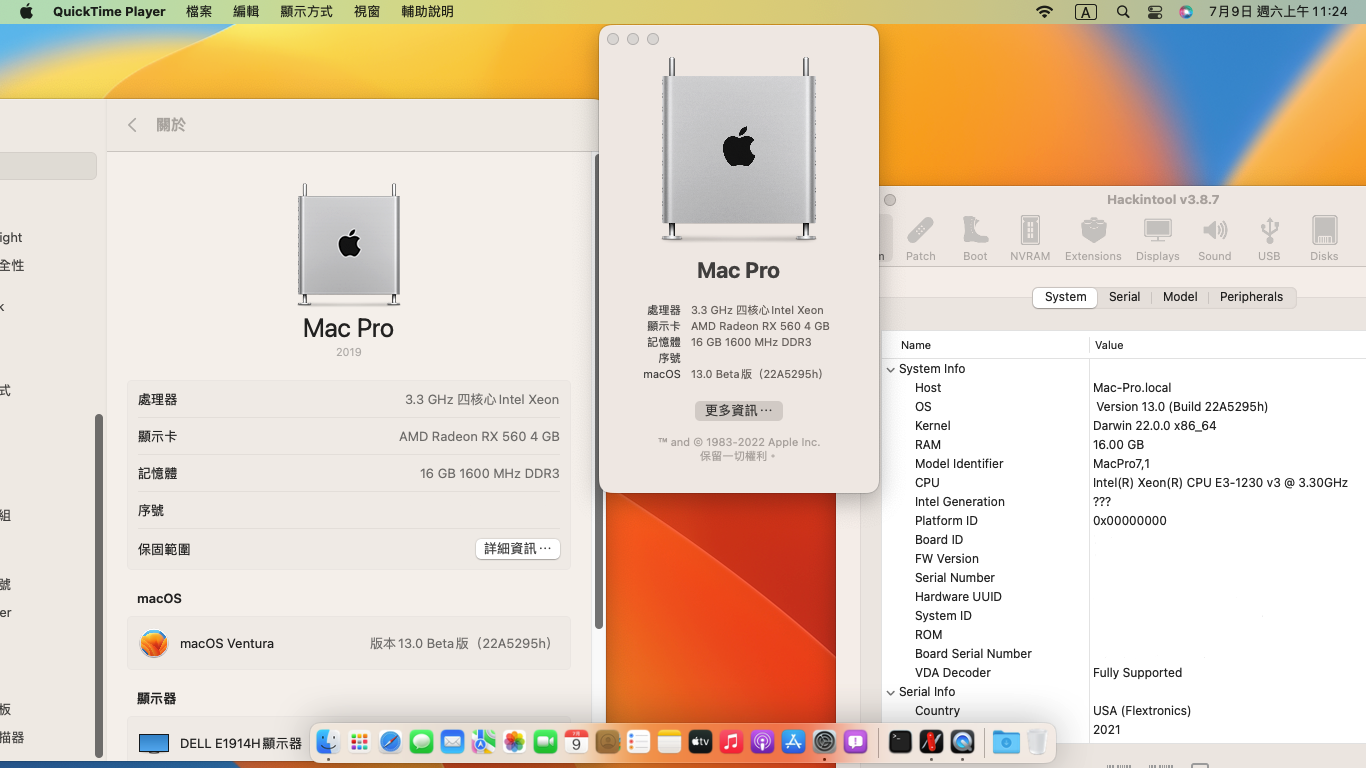Switch to Hackintool from the Dock
The width and height of the screenshot is (1366, 768).
tap(931, 742)
